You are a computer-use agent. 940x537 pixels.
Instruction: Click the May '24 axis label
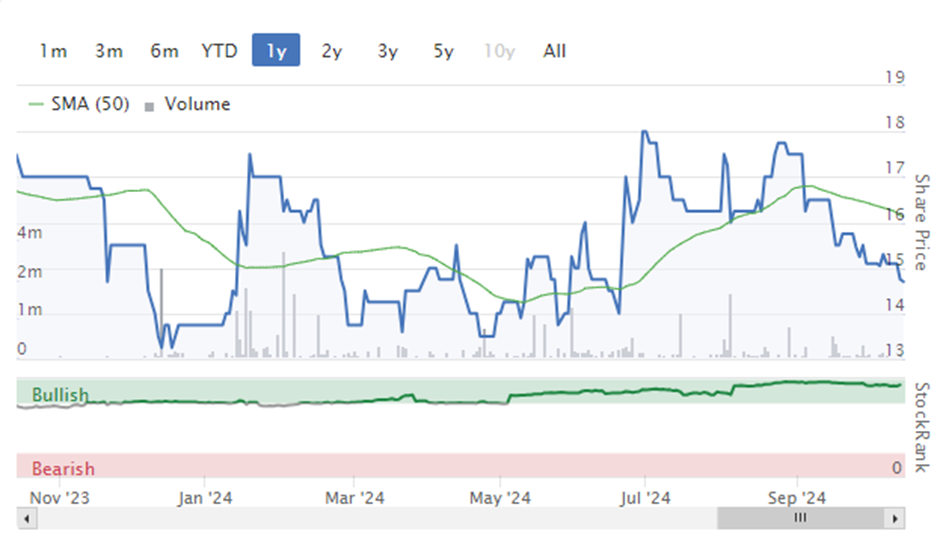coord(500,497)
